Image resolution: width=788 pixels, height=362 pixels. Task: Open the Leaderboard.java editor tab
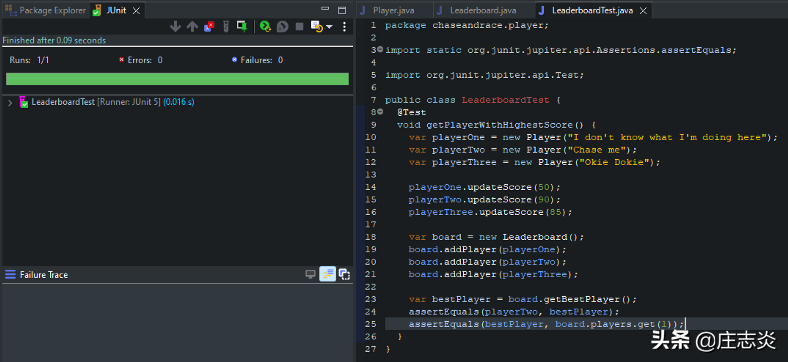click(x=483, y=10)
